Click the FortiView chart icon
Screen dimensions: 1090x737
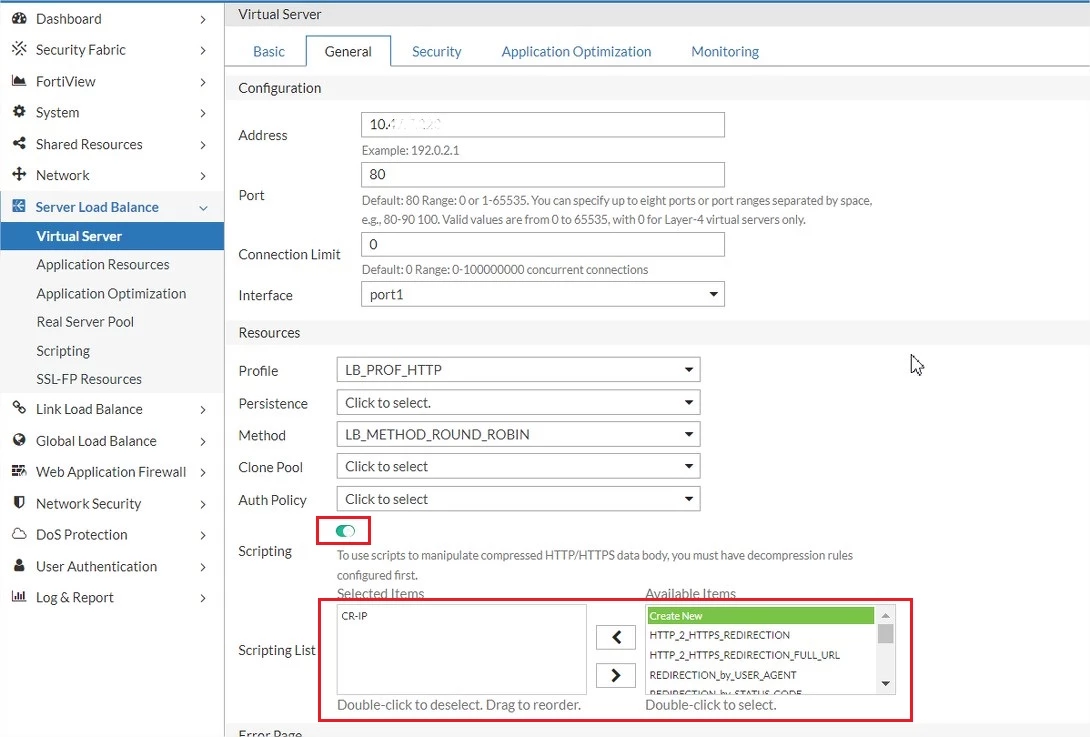(x=19, y=81)
